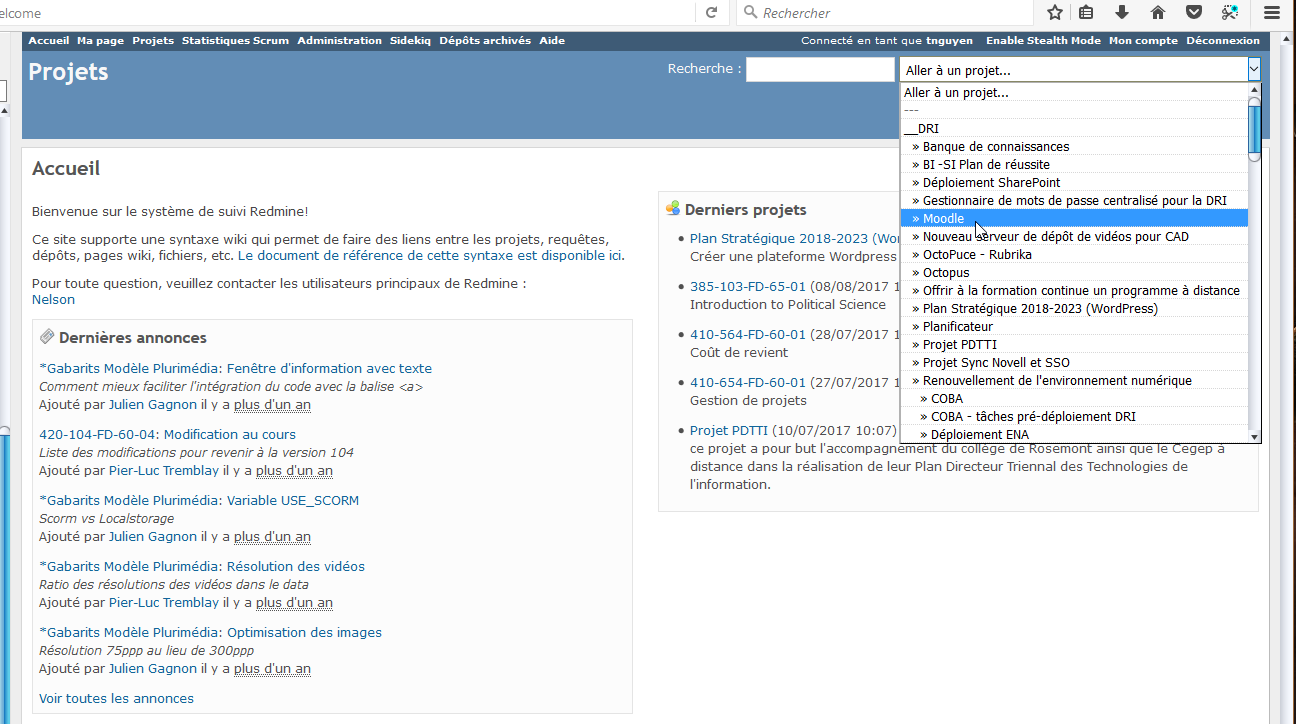
Task: Open Dépôts archivés in top menu
Action: [485, 41]
